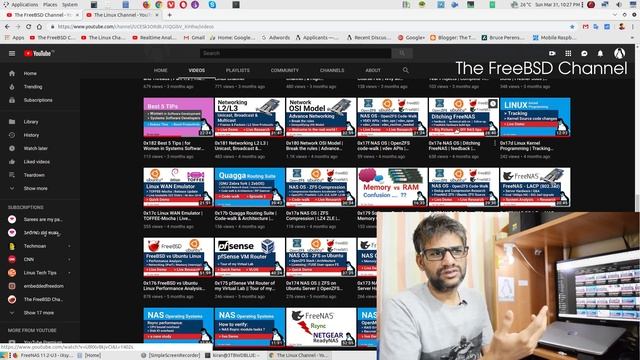Open the System menu in top panel
Screen dimensions: 640x360
coord(70,4)
